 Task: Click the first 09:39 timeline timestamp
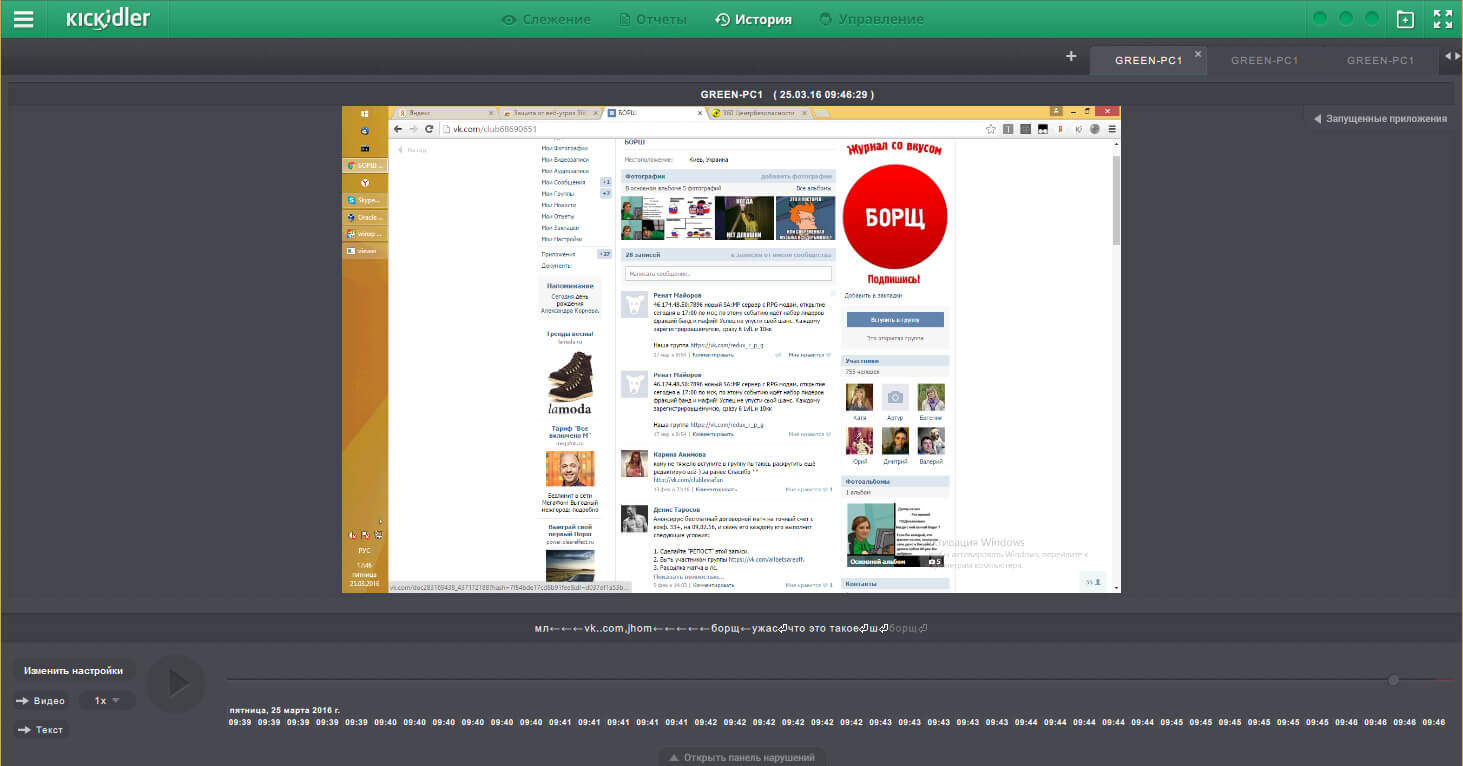[x=240, y=722]
